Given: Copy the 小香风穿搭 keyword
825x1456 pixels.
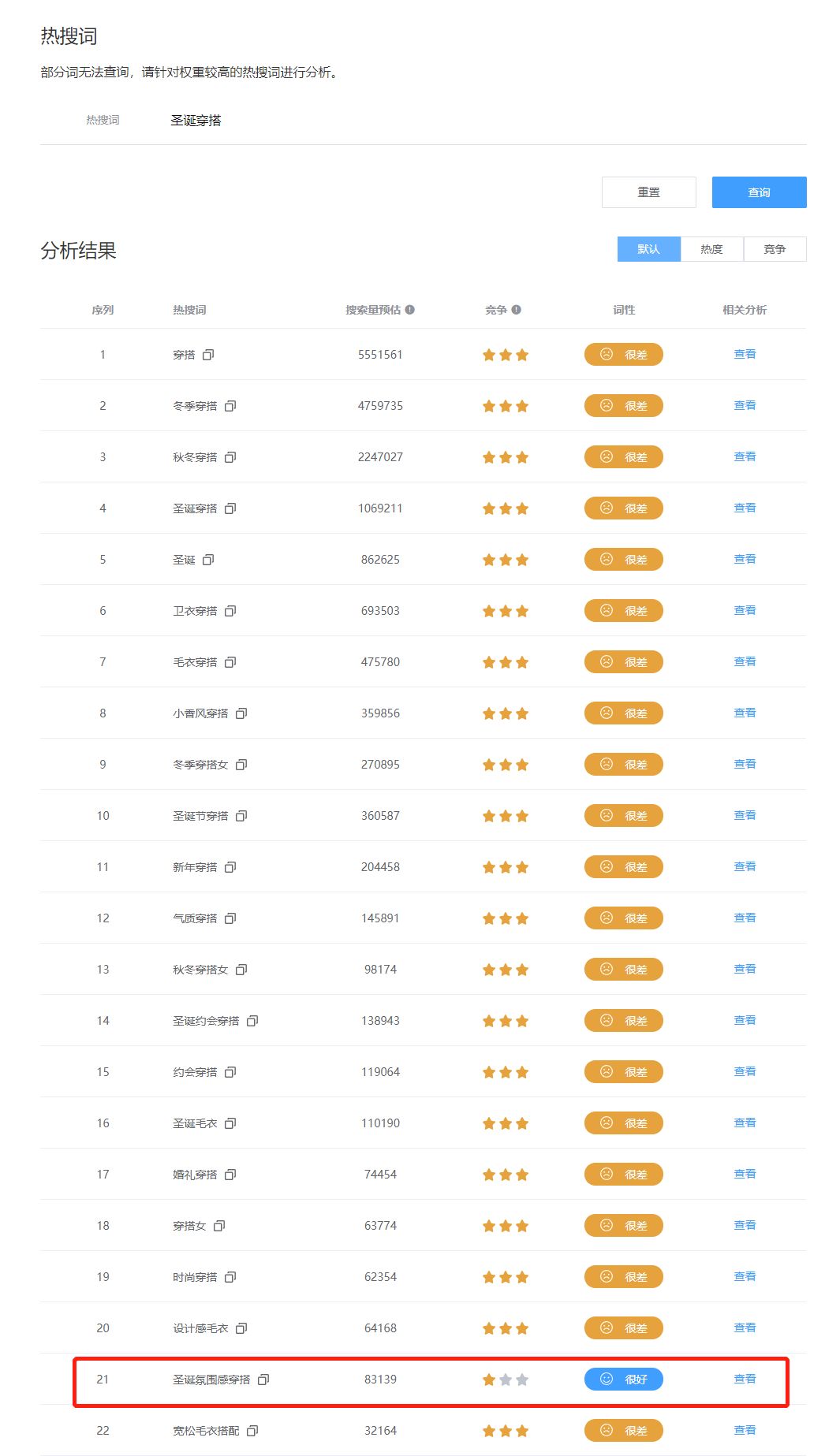Looking at the screenshot, I should click(x=241, y=713).
